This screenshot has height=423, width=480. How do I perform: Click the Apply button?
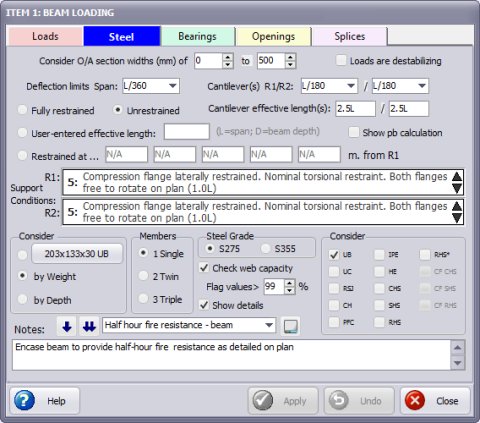(x=283, y=400)
